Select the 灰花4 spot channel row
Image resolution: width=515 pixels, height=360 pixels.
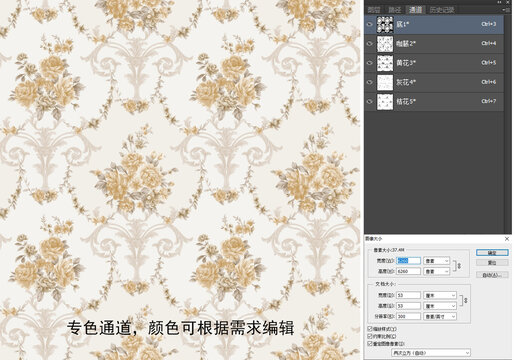(x=434, y=82)
